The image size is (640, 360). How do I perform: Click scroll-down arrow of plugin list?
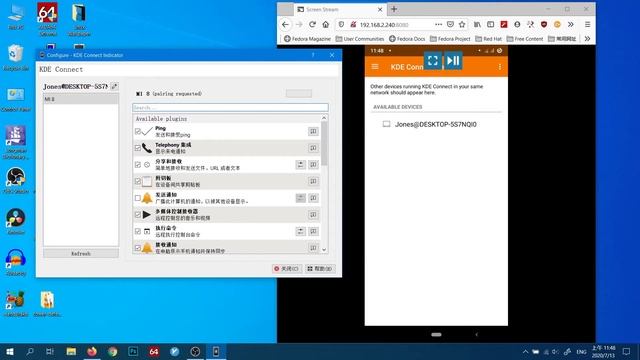(324, 249)
